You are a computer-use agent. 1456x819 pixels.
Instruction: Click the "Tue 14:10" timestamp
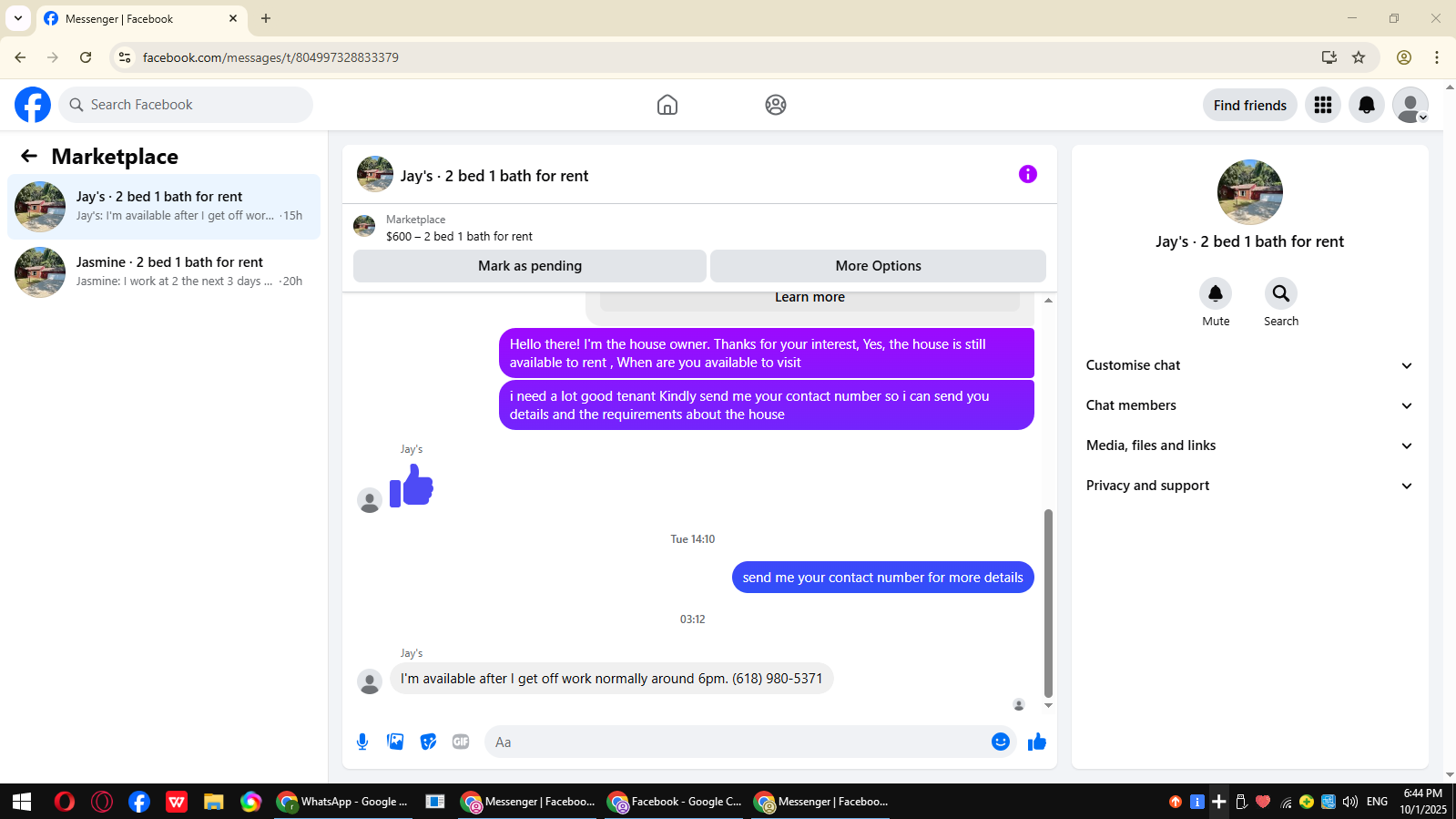click(693, 539)
